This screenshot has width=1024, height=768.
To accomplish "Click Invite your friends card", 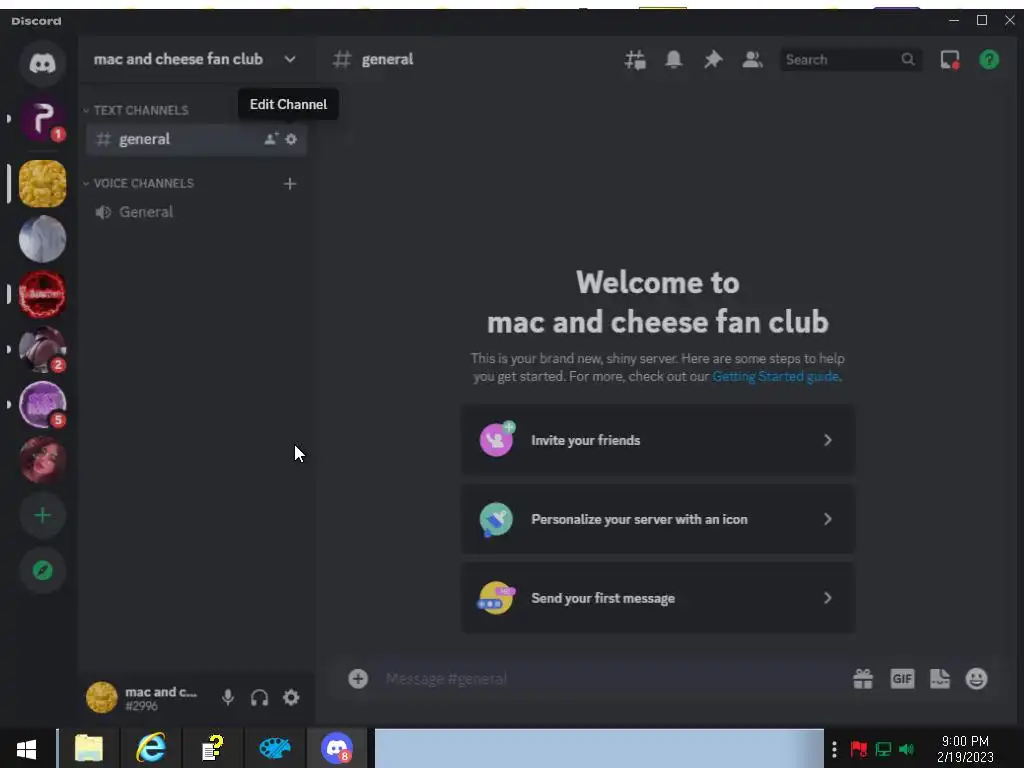I will [658, 440].
